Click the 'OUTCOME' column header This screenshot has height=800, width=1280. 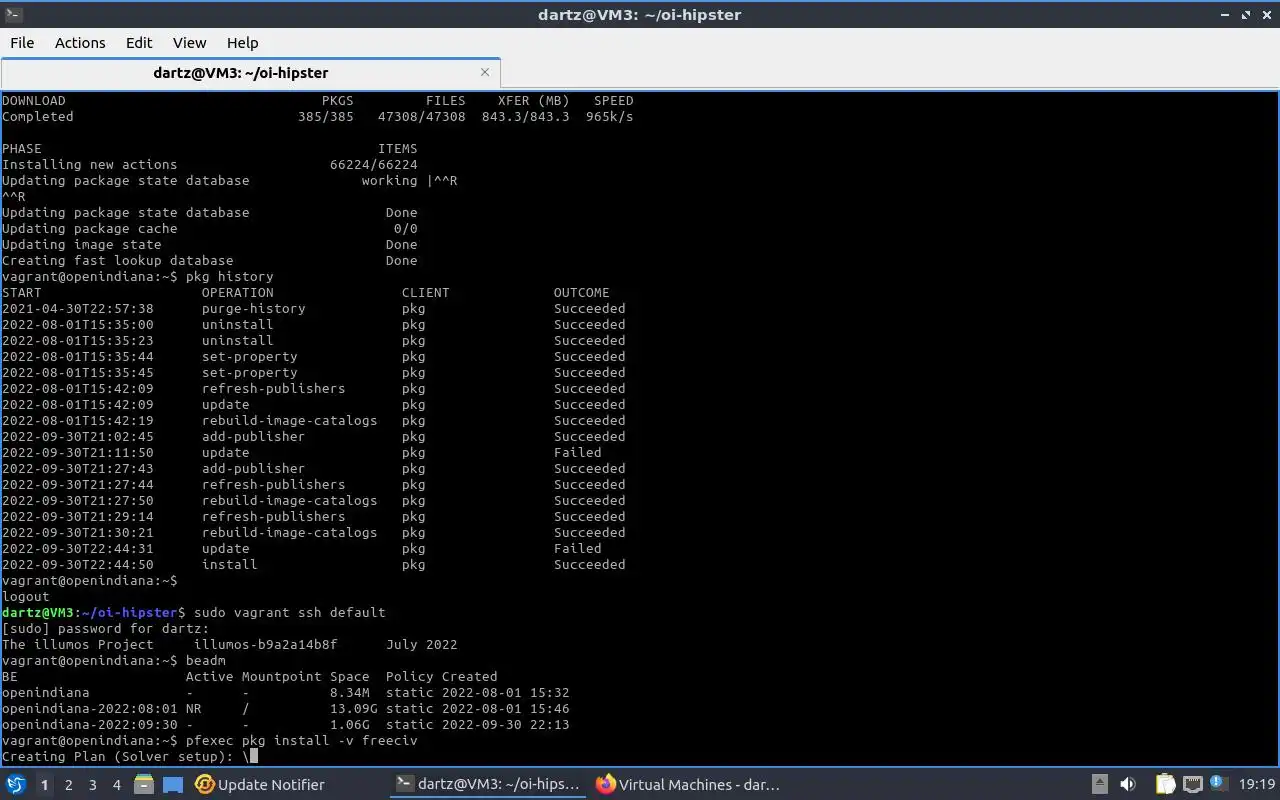point(582,293)
